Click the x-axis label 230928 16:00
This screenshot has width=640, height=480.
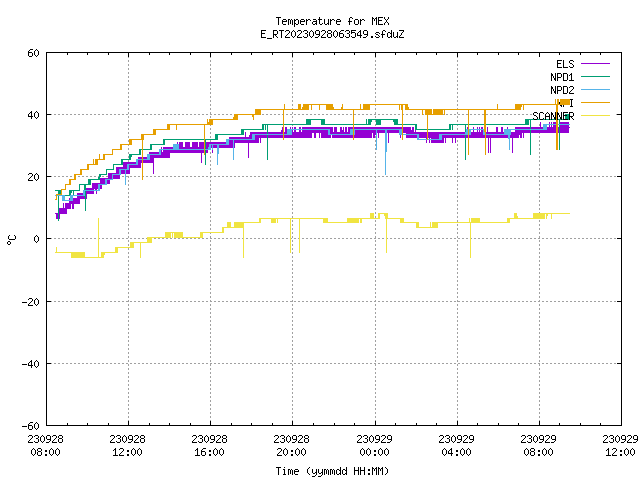click(x=210, y=445)
